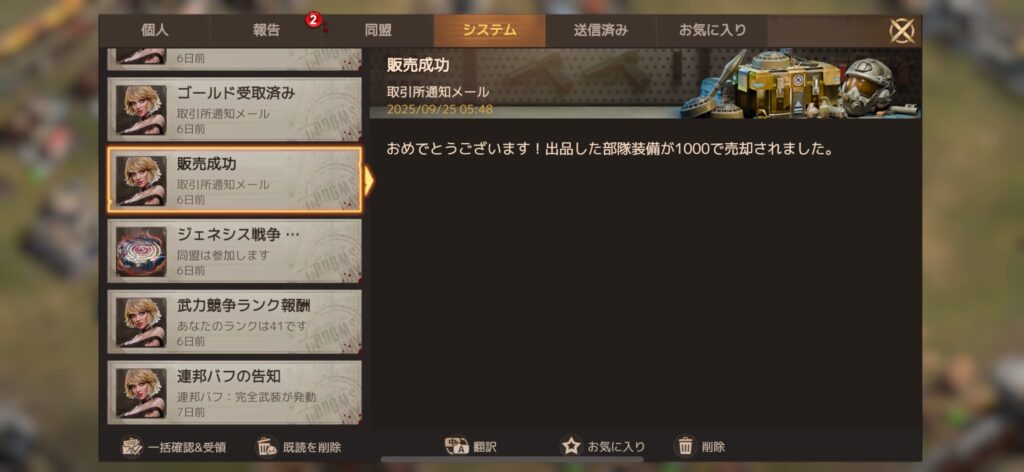Close the mail window with X icon
1024x472 pixels.
[x=902, y=31]
